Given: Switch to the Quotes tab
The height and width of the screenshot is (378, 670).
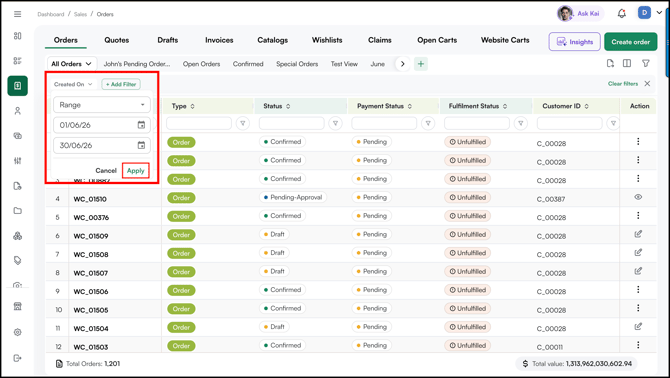Looking at the screenshot, I should pos(117,40).
